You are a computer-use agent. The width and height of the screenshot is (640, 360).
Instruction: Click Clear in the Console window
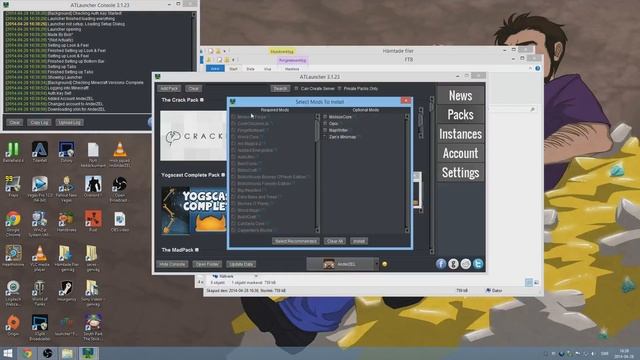click(x=15, y=122)
